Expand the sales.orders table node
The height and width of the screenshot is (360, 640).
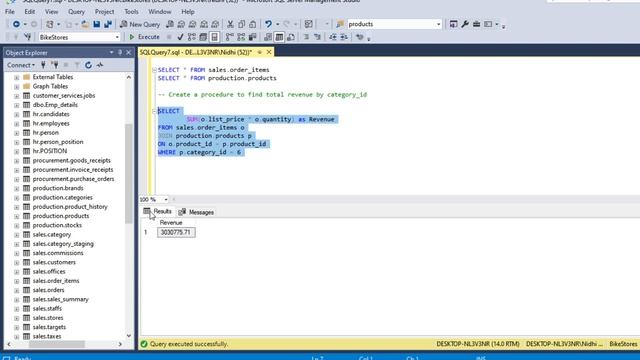[x=16, y=291]
